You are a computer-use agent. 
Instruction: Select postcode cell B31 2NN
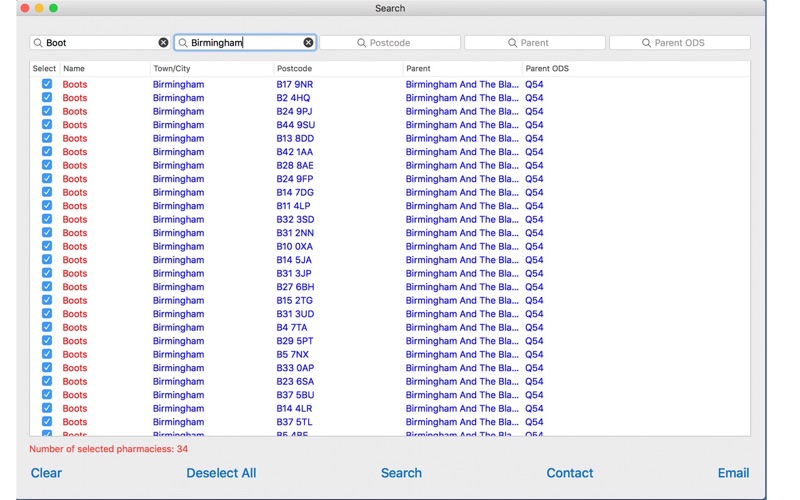(x=295, y=233)
